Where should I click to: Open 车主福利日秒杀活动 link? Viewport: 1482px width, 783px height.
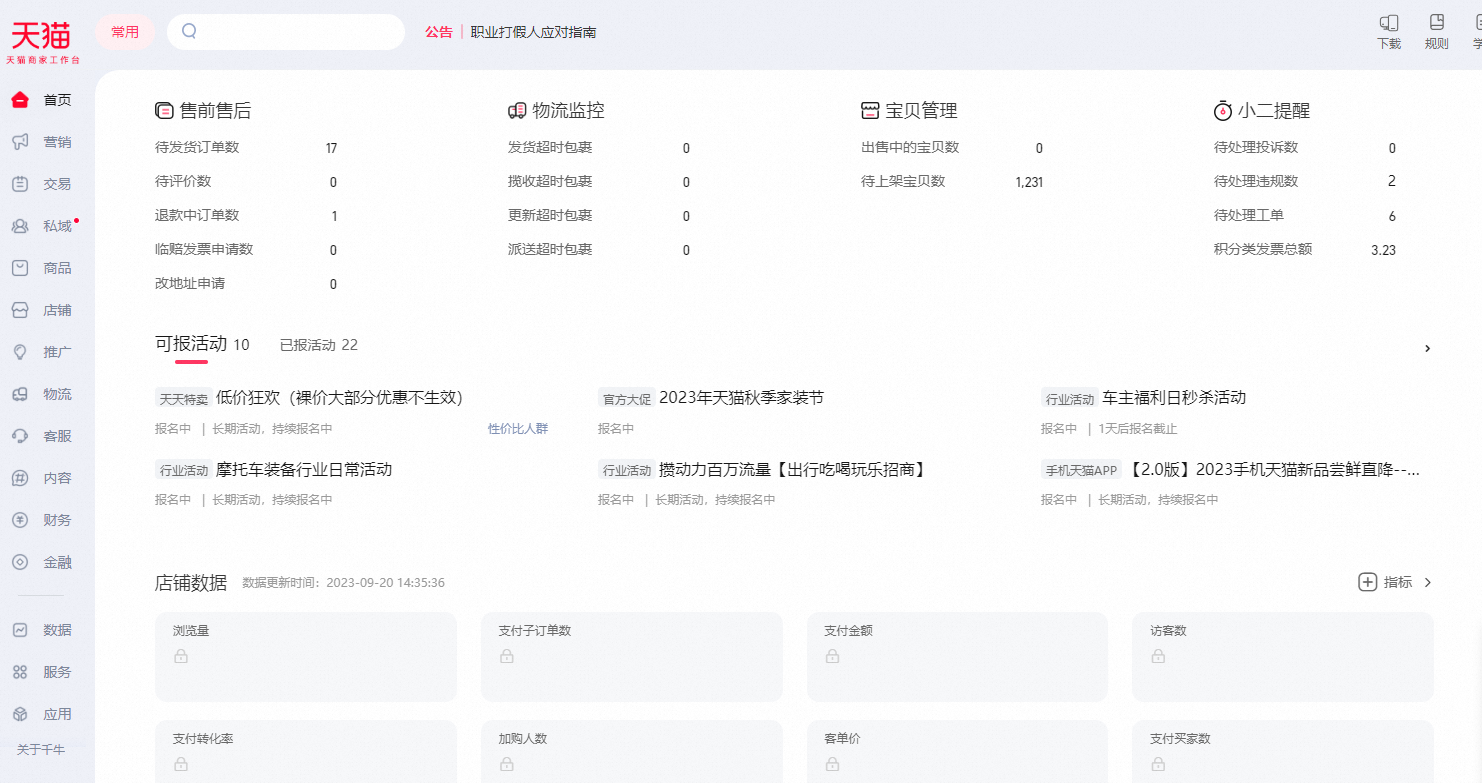point(1174,398)
